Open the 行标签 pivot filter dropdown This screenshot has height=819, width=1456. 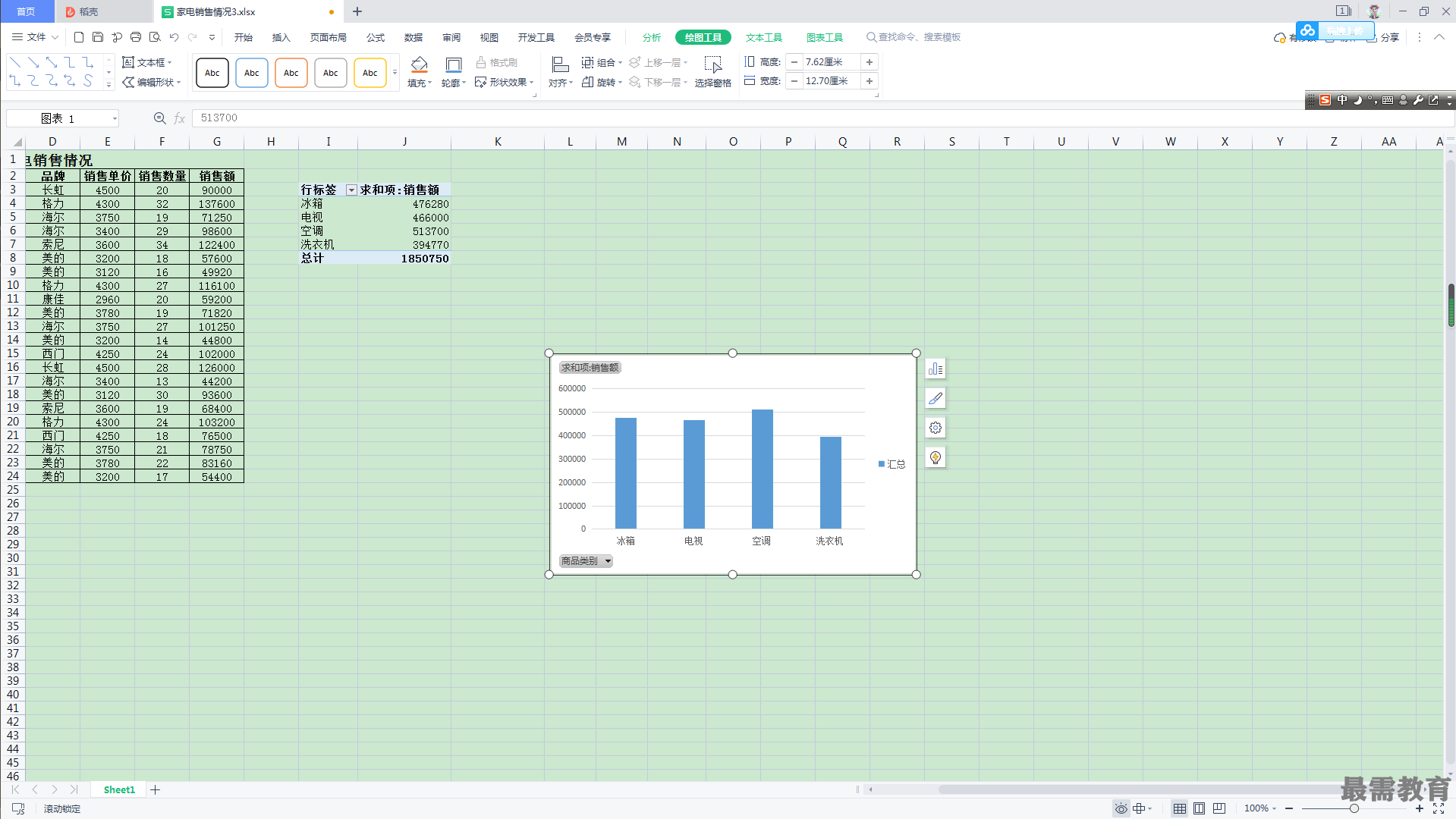click(x=351, y=190)
